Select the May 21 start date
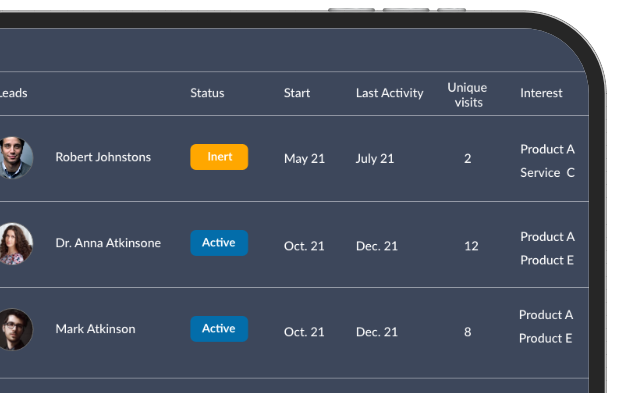 (304, 159)
